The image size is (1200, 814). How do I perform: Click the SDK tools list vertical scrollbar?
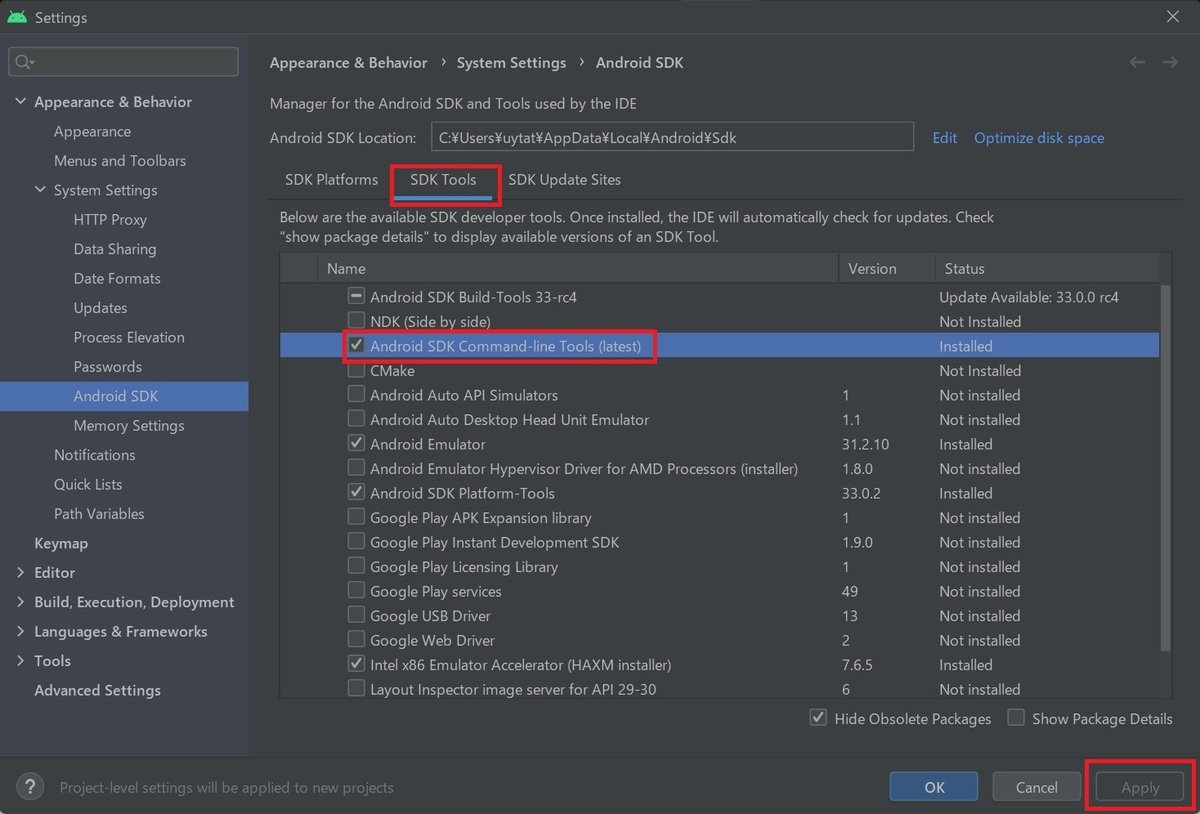click(1165, 468)
